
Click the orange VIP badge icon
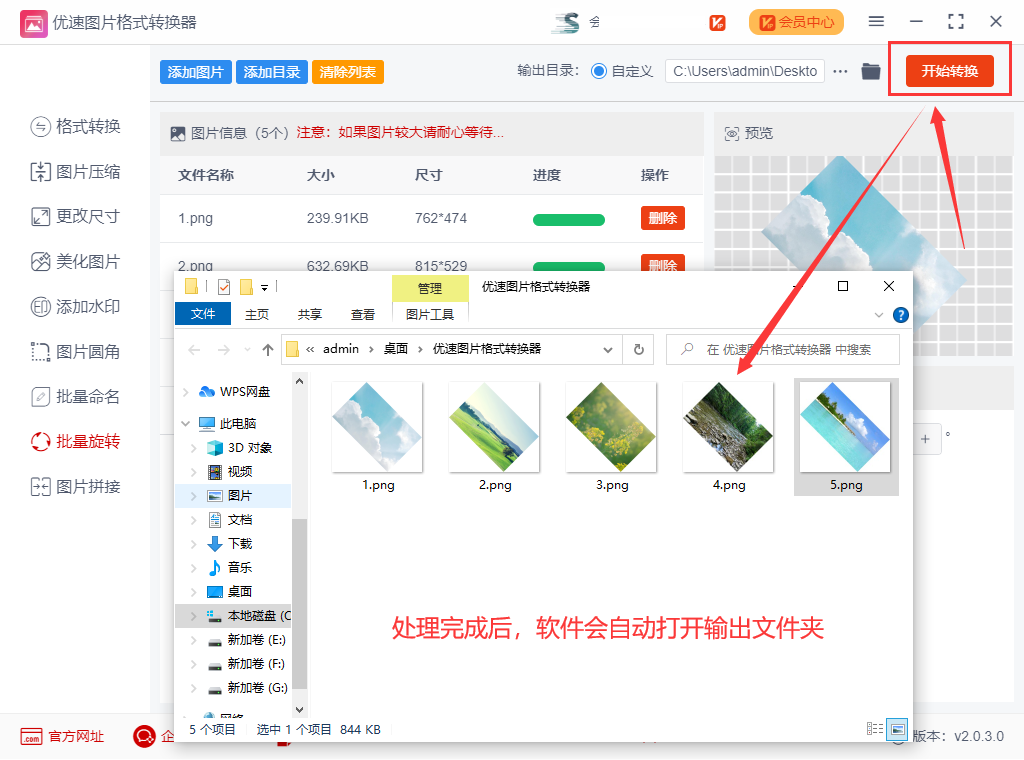[x=717, y=22]
